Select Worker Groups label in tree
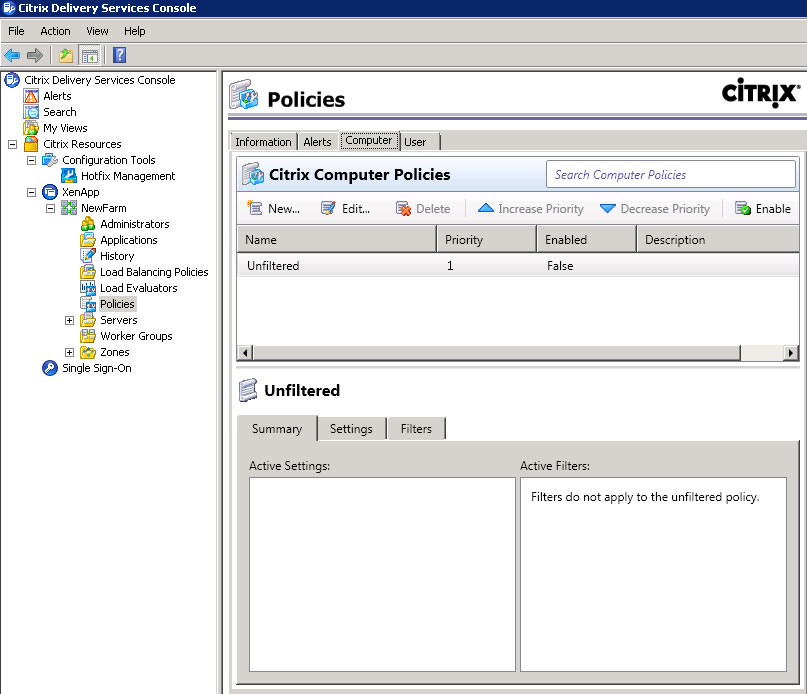The height and width of the screenshot is (694, 807). tap(136, 336)
